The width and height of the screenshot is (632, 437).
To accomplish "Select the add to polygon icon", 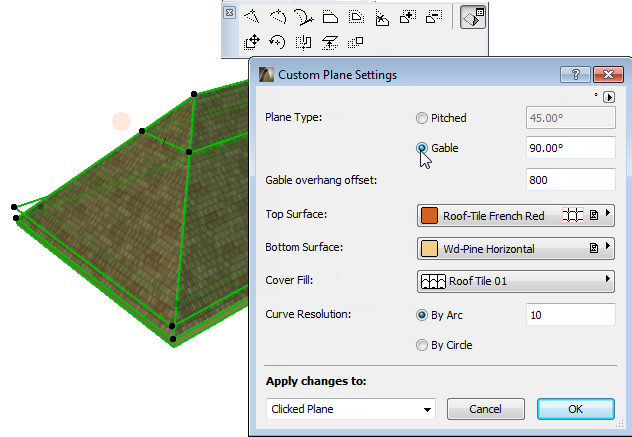I will pyautogui.click(x=408, y=17).
